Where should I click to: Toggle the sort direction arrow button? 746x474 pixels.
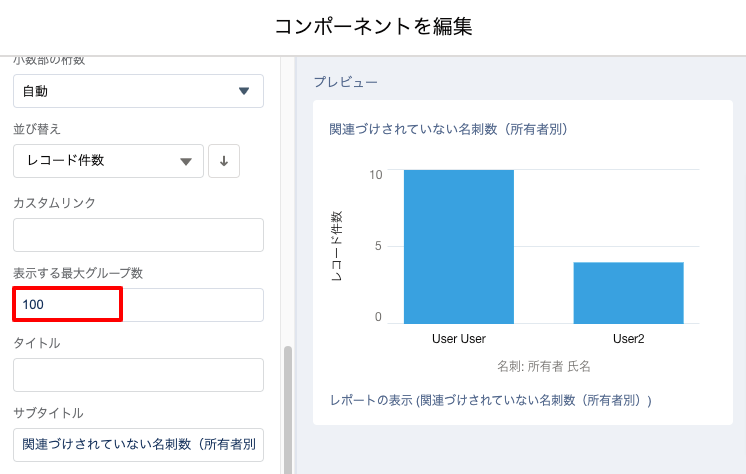[x=224, y=161]
